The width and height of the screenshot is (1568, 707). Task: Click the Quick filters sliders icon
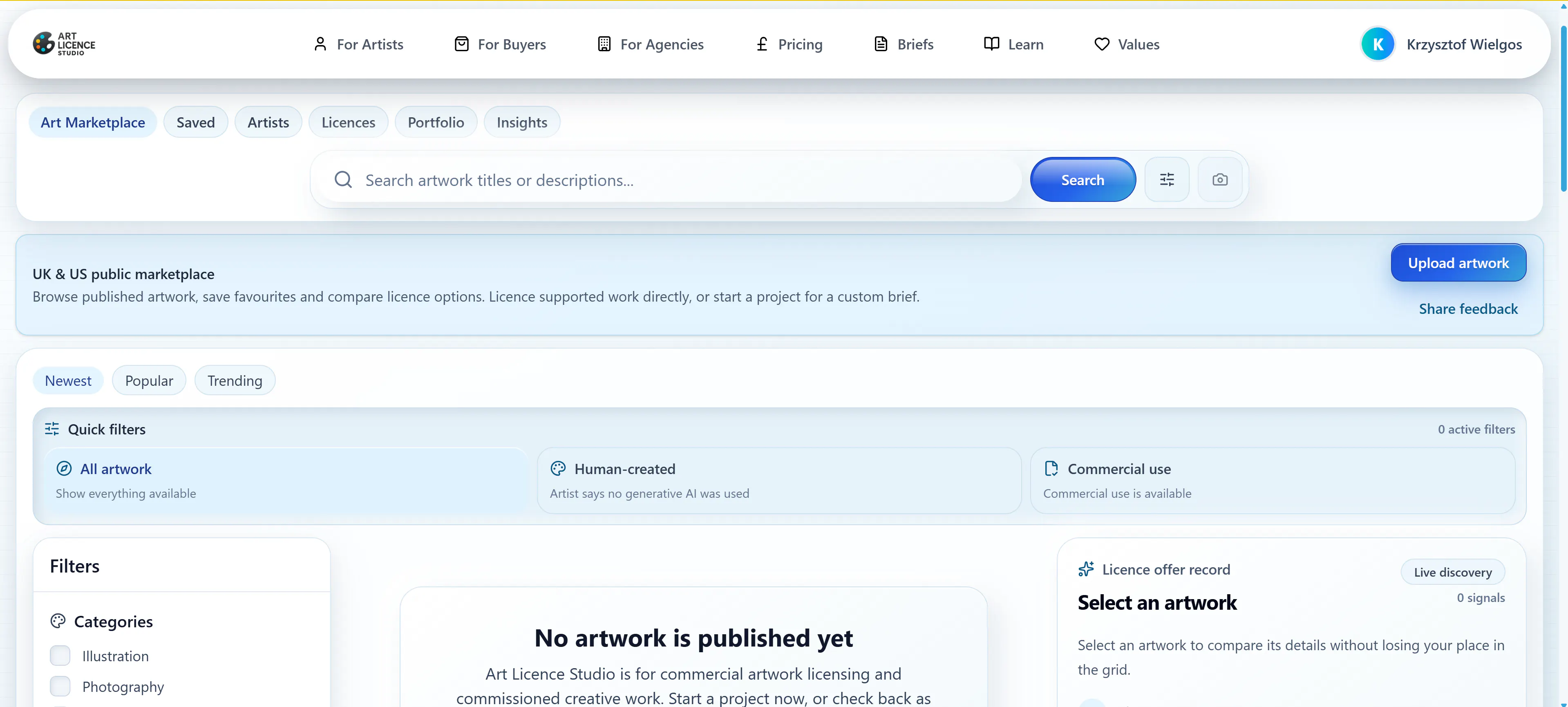(52, 429)
